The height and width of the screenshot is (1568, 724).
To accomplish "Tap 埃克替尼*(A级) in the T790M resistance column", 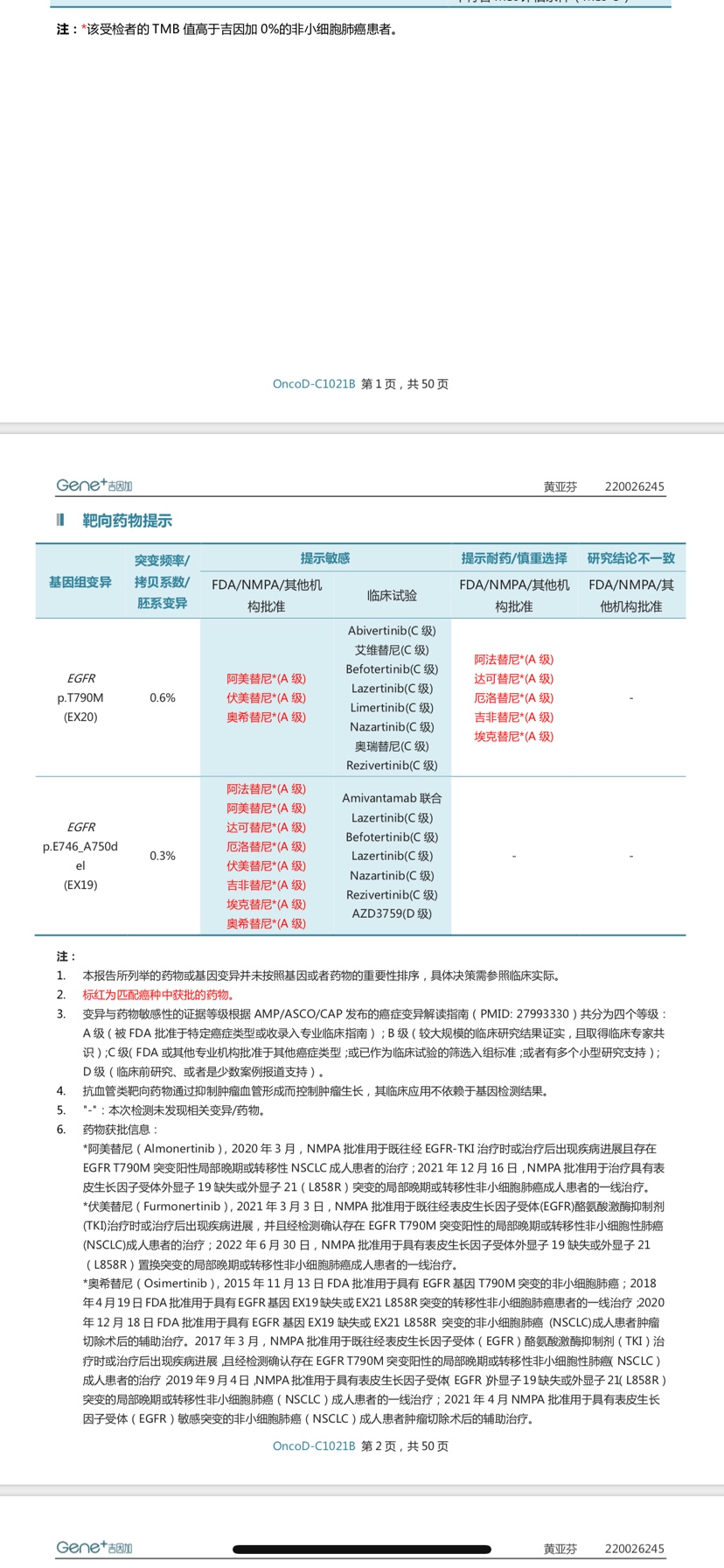I will tap(514, 736).
